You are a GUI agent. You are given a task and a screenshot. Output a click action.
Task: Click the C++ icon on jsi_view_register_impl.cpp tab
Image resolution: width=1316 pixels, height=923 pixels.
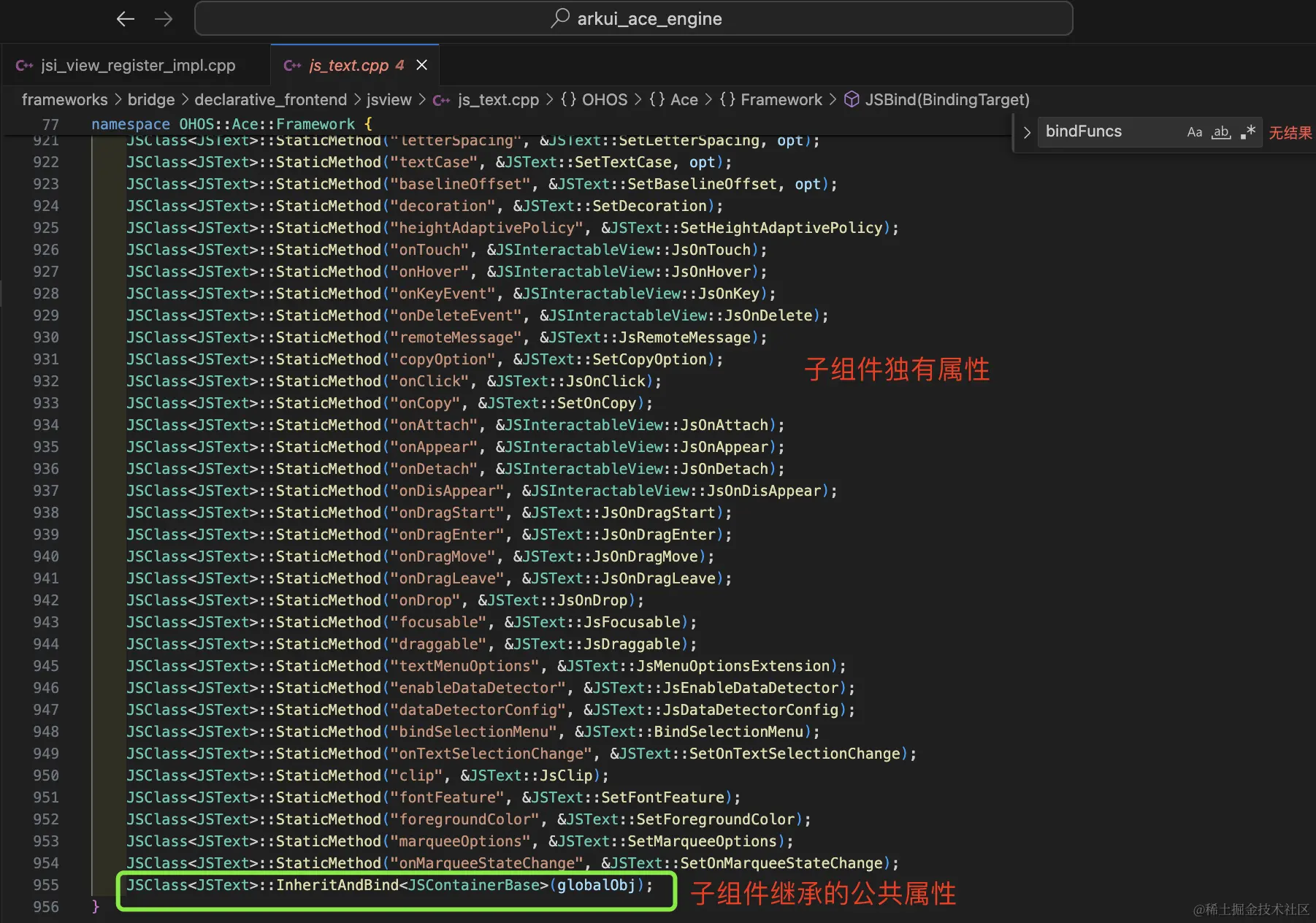pos(24,66)
